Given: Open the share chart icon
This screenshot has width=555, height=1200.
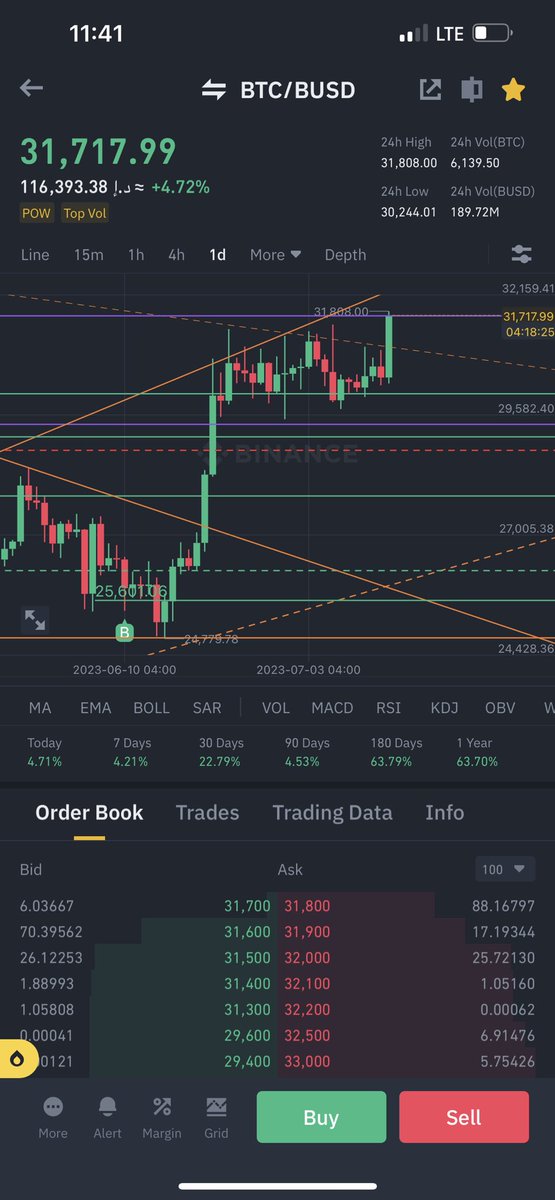Looking at the screenshot, I should [x=430, y=89].
